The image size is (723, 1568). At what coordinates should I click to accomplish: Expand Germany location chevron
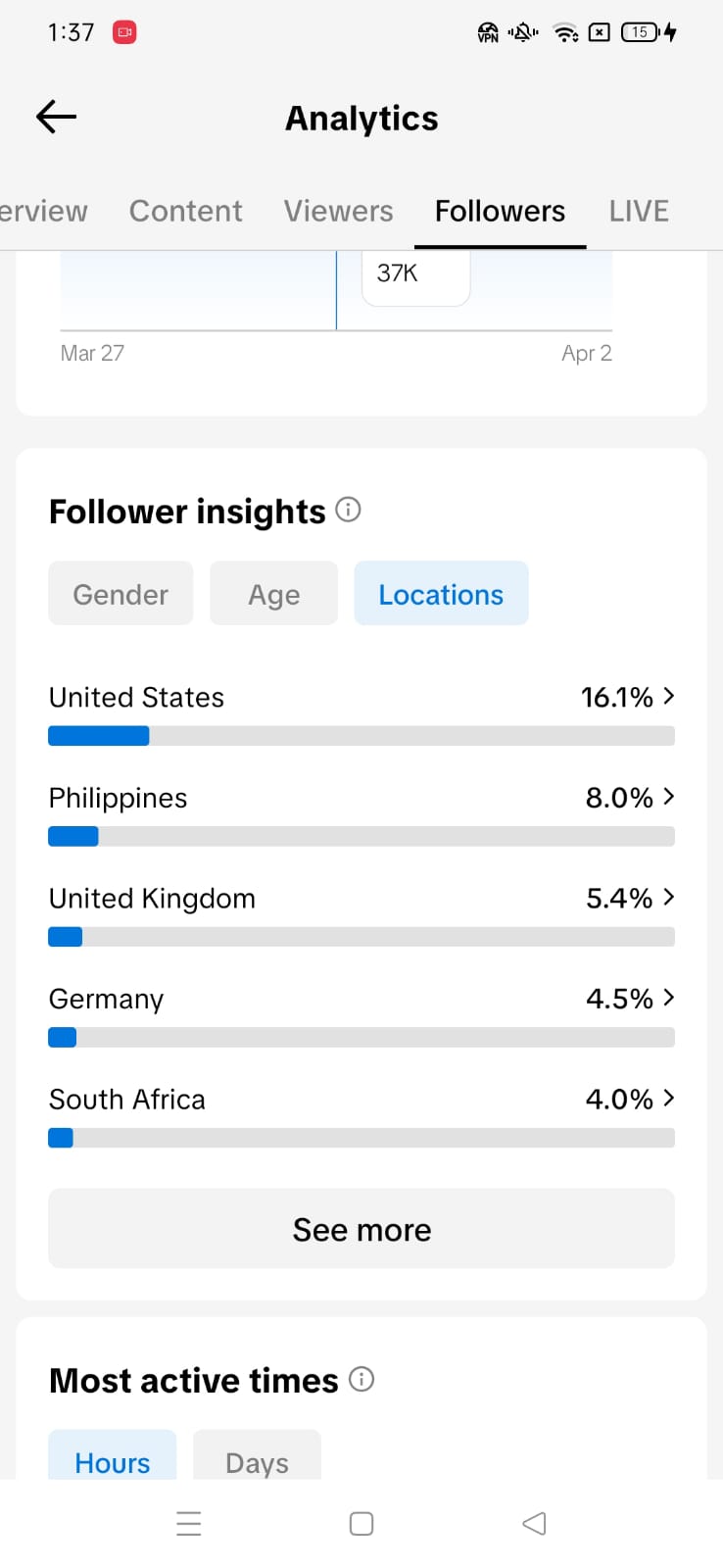668,998
